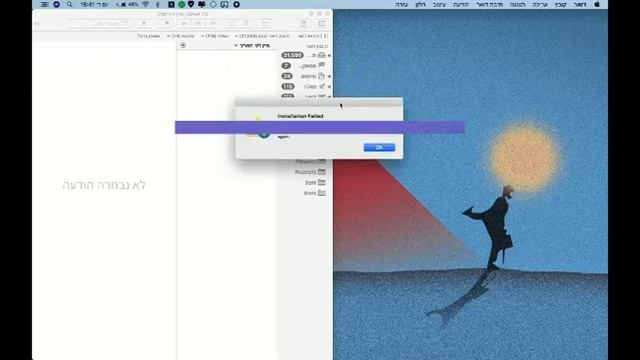Open the הודעה (Message) menu
This screenshot has height=360, width=640.
461,4
